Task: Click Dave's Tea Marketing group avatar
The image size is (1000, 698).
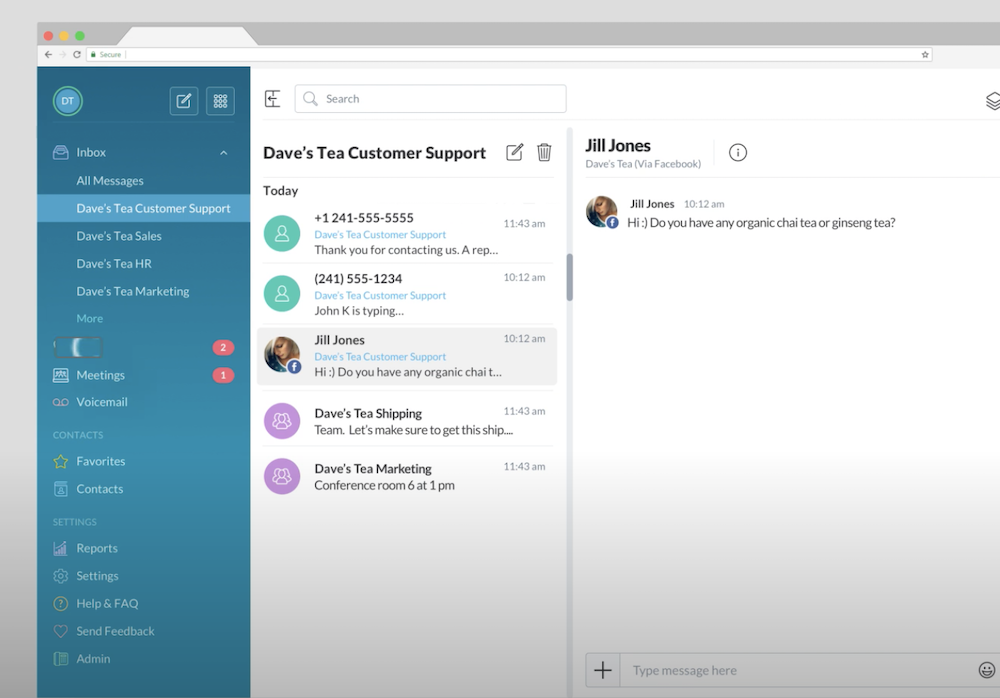Action: pyautogui.click(x=282, y=476)
